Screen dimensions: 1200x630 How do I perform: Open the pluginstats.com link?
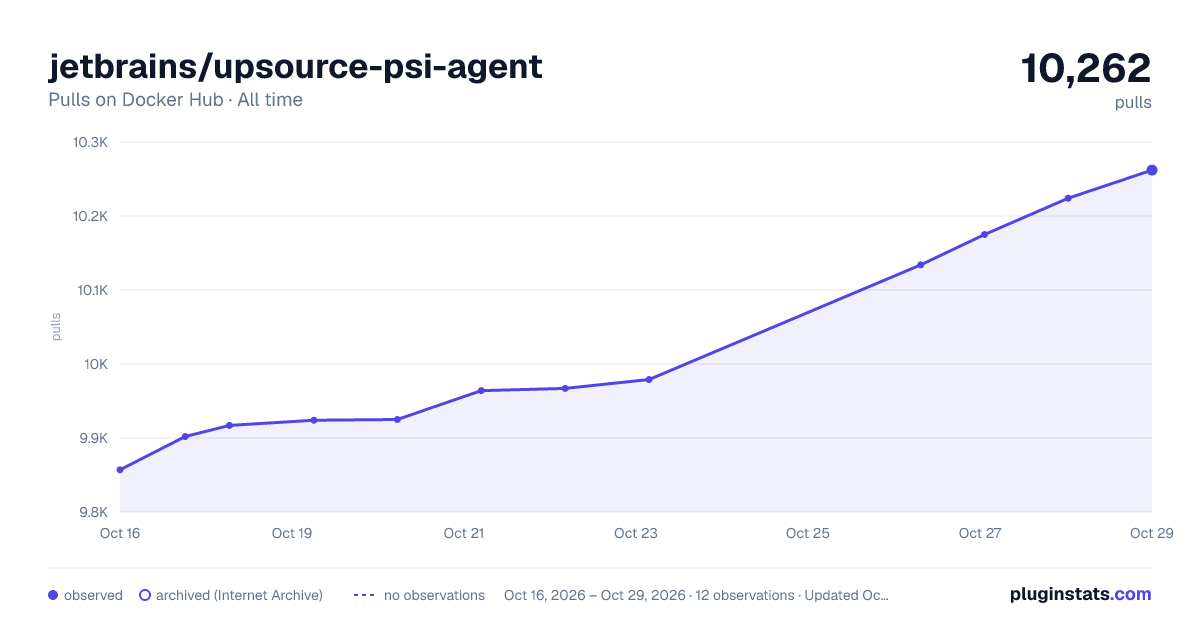(x=1081, y=594)
